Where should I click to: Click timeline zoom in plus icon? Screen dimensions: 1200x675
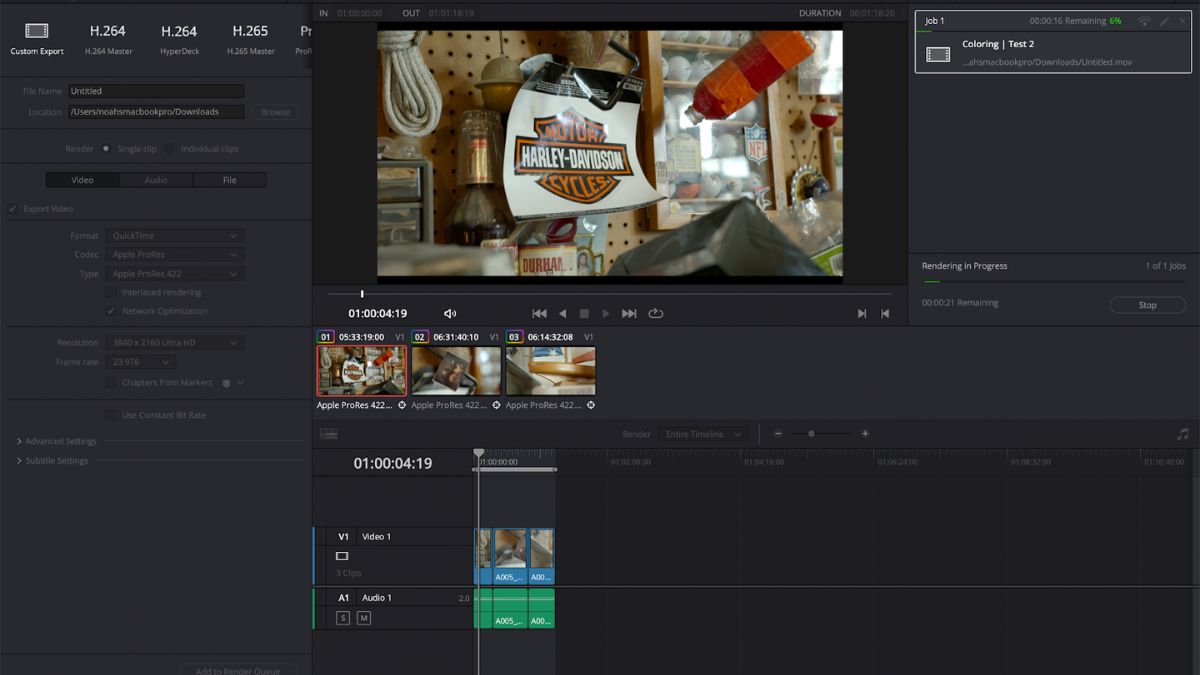click(x=865, y=434)
